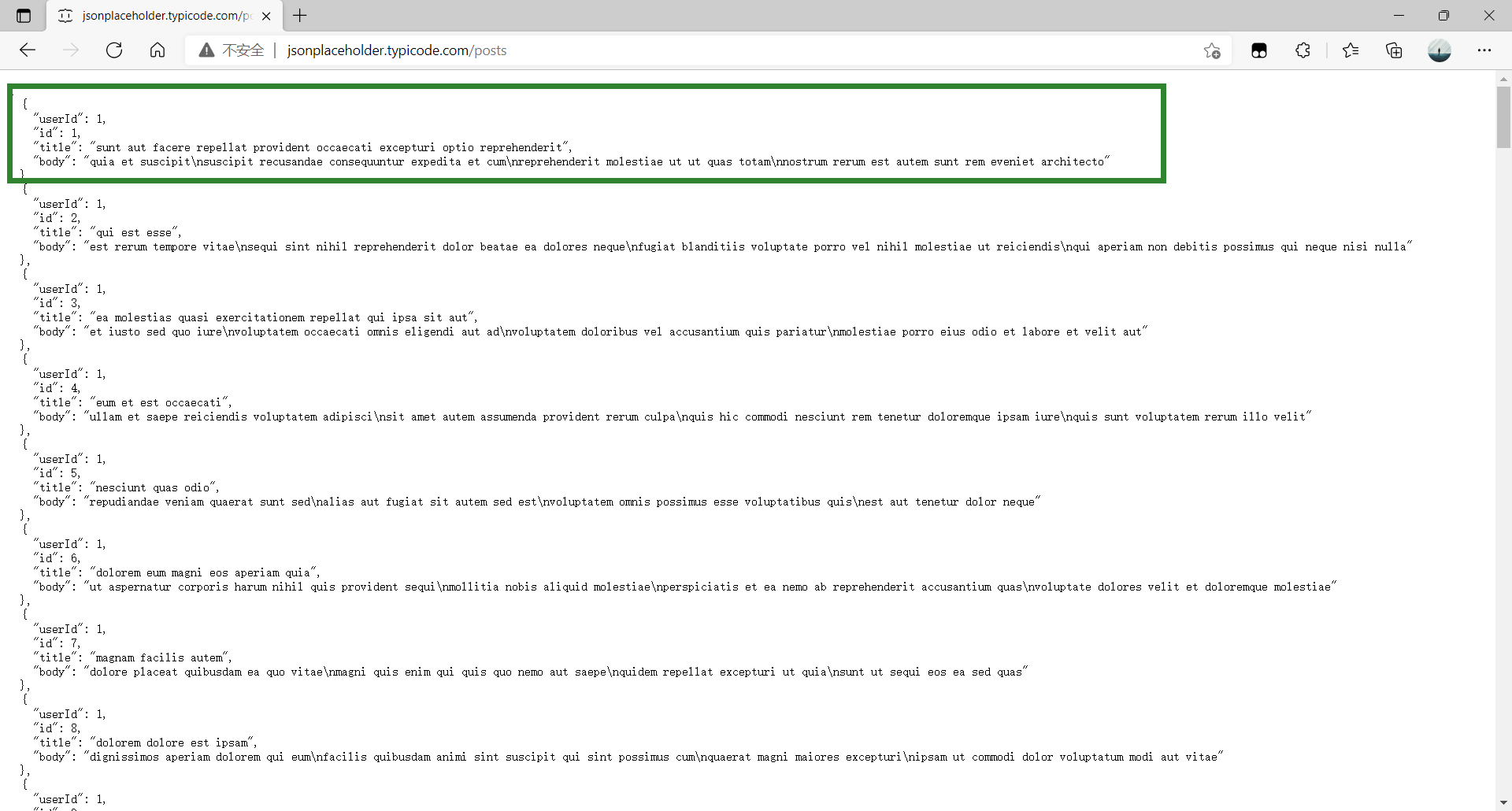This screenshot has width=1512, height=811.
Task: Open the user profile avatar
Action: (x=1440, y=50)
